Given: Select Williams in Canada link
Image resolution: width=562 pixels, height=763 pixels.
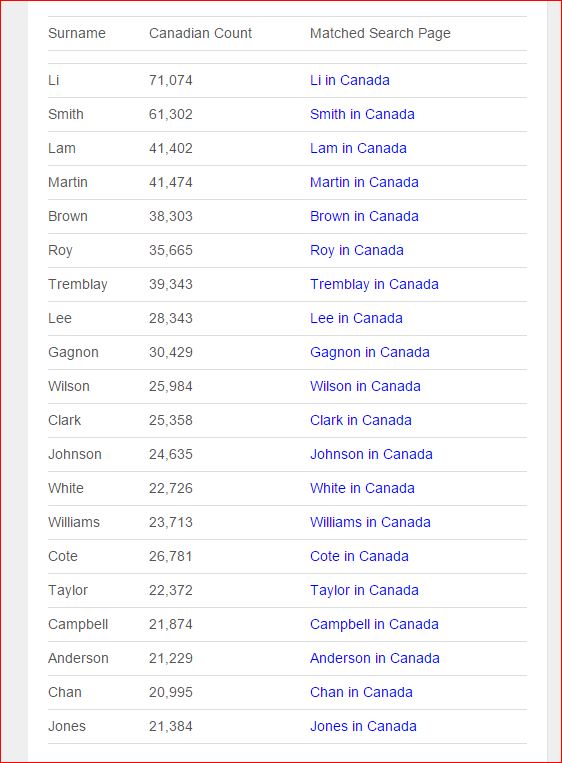Looking at the screenshot, I should [x=370, y=523].
